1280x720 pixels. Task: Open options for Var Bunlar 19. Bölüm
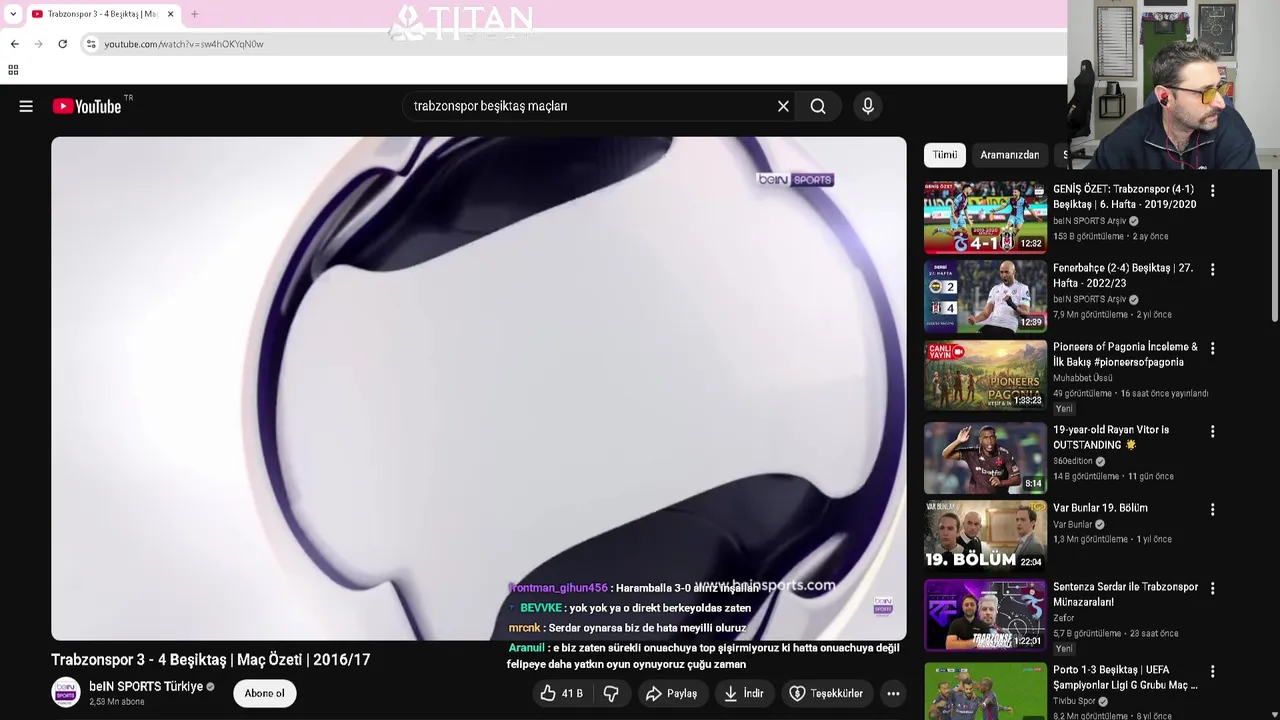(x=1213, y=509)
